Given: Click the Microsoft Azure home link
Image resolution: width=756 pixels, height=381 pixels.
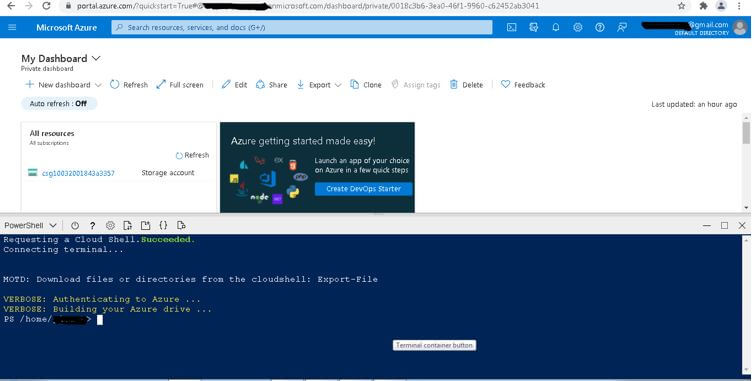Looking at the screenshot, I should 67,27.
